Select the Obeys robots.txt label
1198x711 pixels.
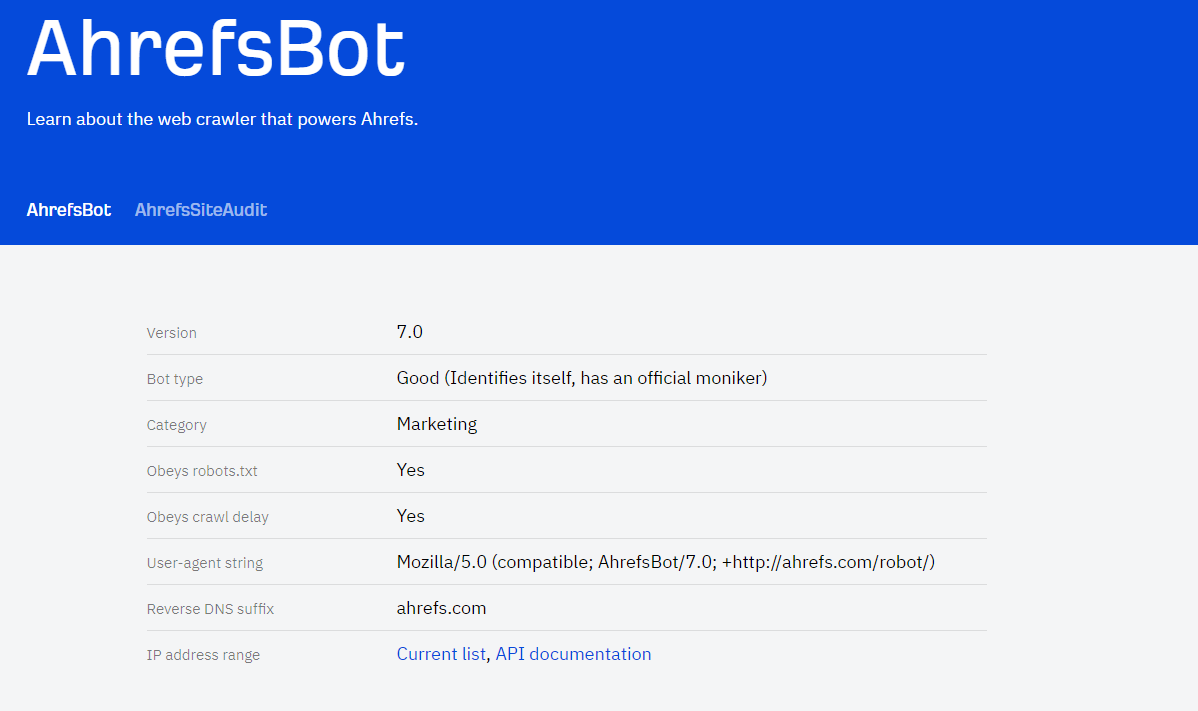(202, 470)
